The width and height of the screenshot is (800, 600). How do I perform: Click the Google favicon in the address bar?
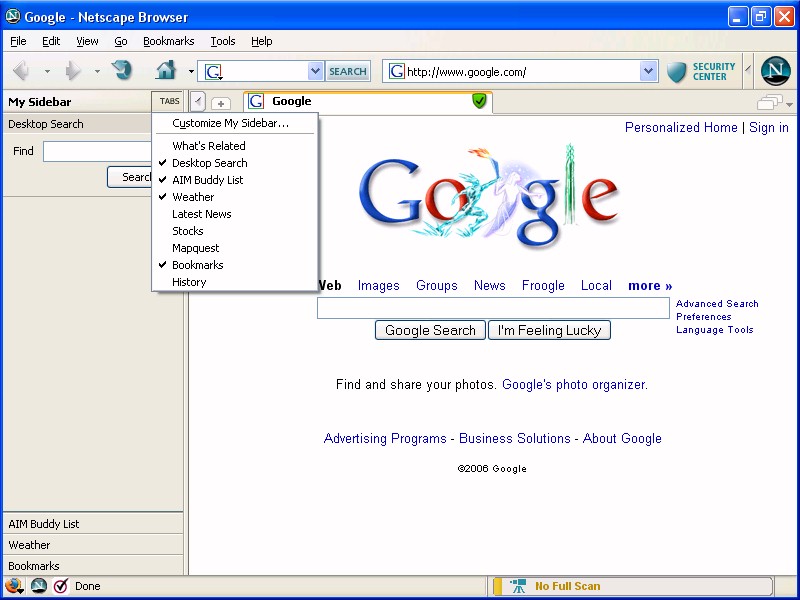(396, 71)
